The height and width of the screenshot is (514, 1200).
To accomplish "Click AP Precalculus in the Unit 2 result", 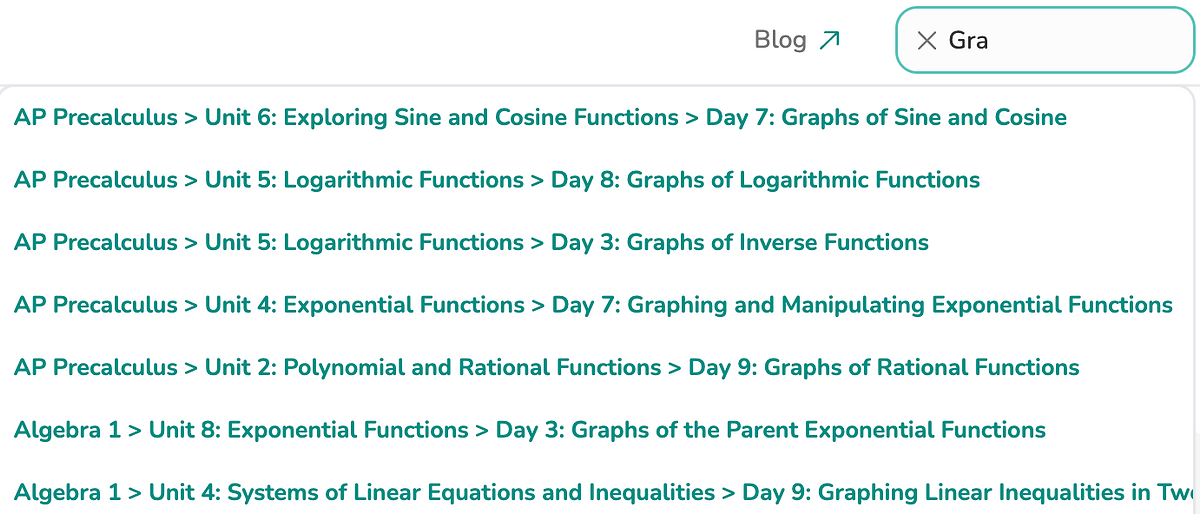I will point(95,367).
